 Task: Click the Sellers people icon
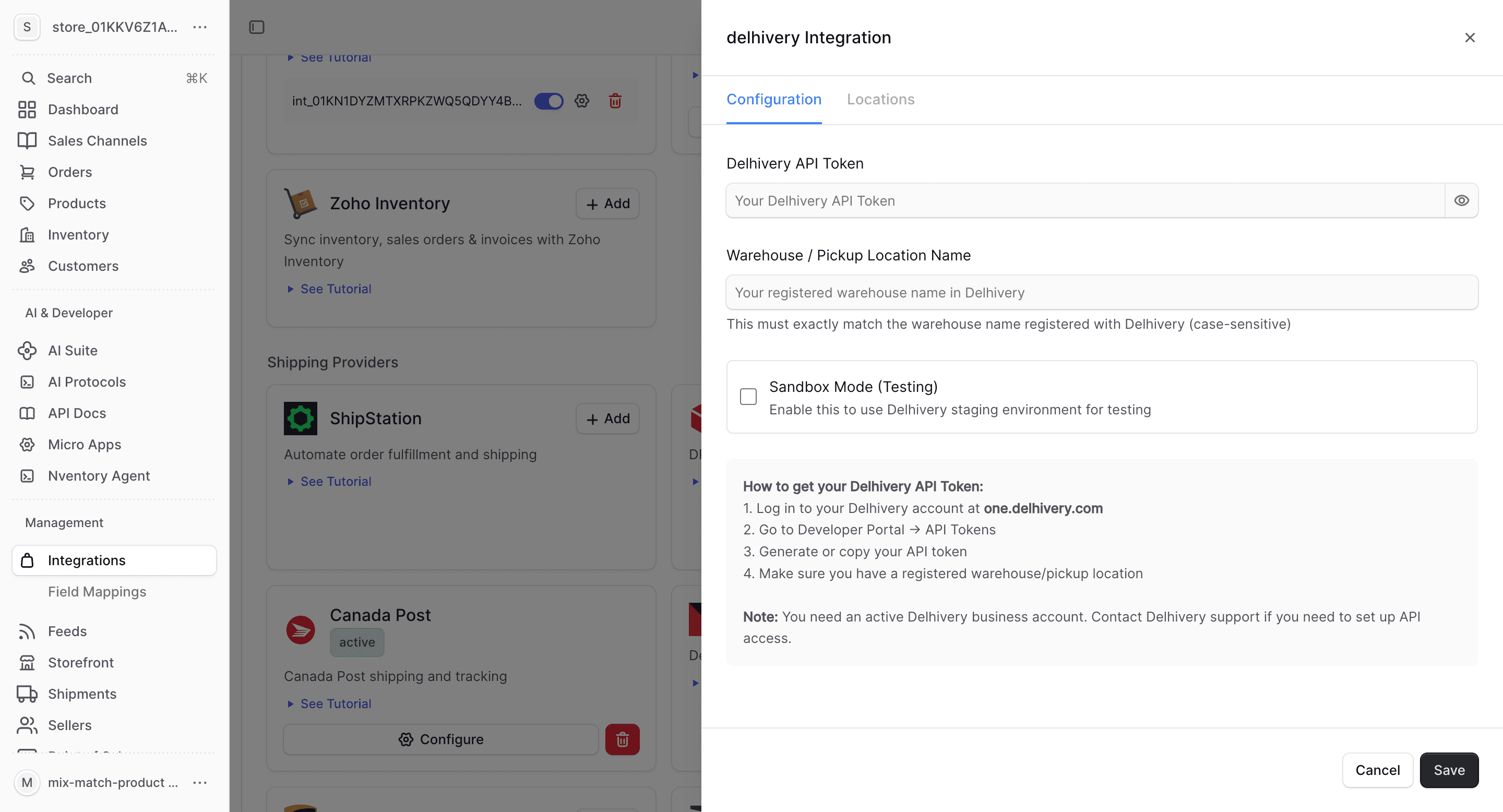tap(27, 725)
